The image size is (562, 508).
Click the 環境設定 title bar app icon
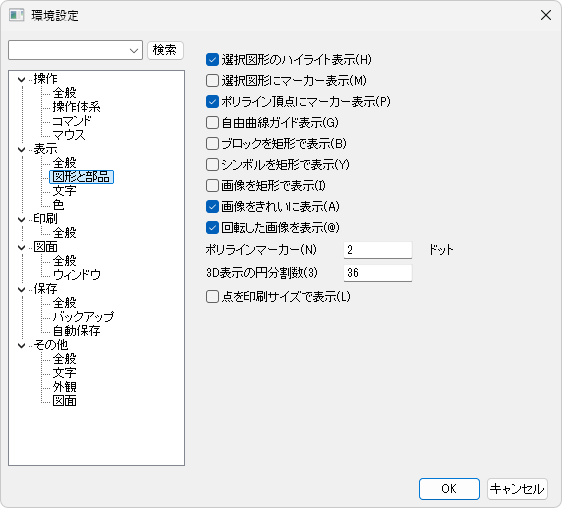click(x=16, y=15)
